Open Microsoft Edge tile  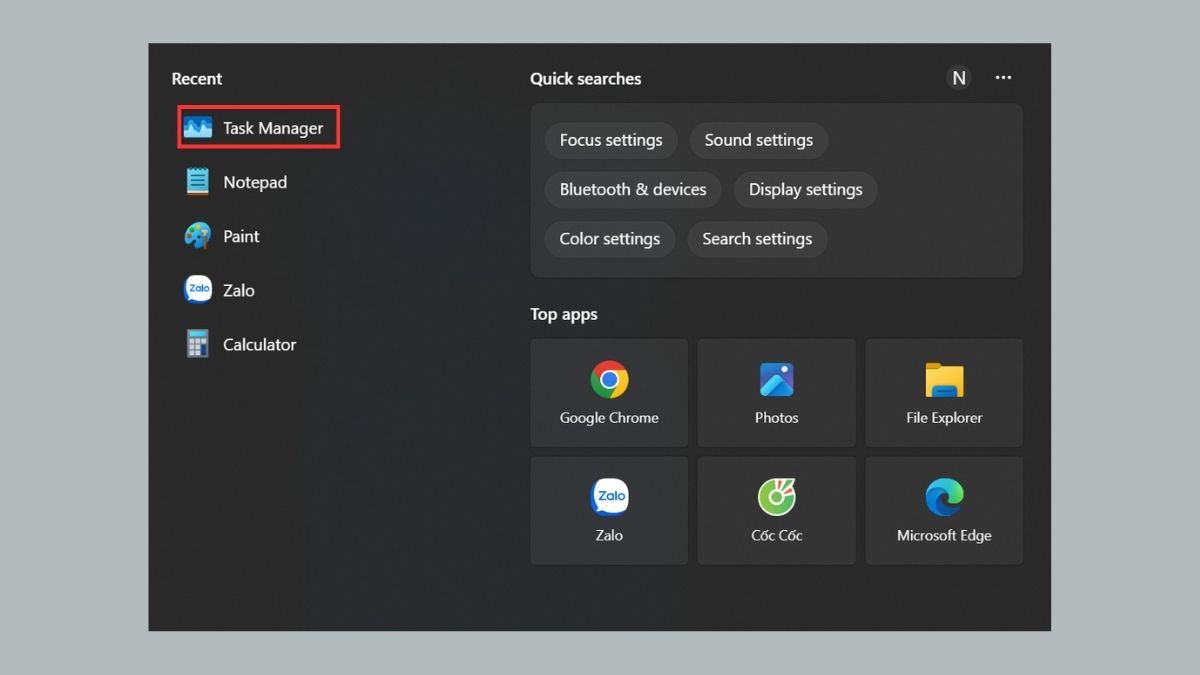(944, 510)
